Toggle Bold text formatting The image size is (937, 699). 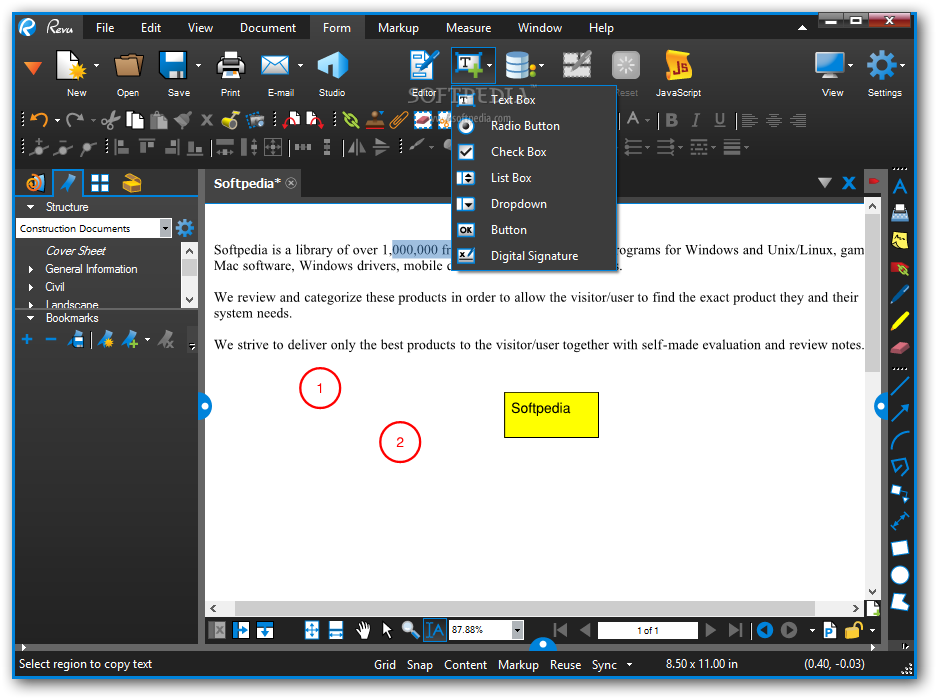coord(672,121)
